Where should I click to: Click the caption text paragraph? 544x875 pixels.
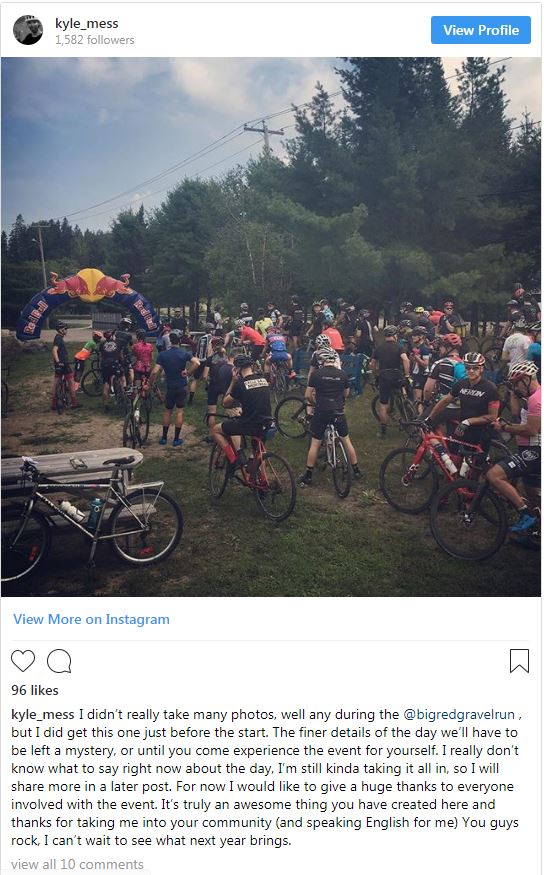pos(266,777)
